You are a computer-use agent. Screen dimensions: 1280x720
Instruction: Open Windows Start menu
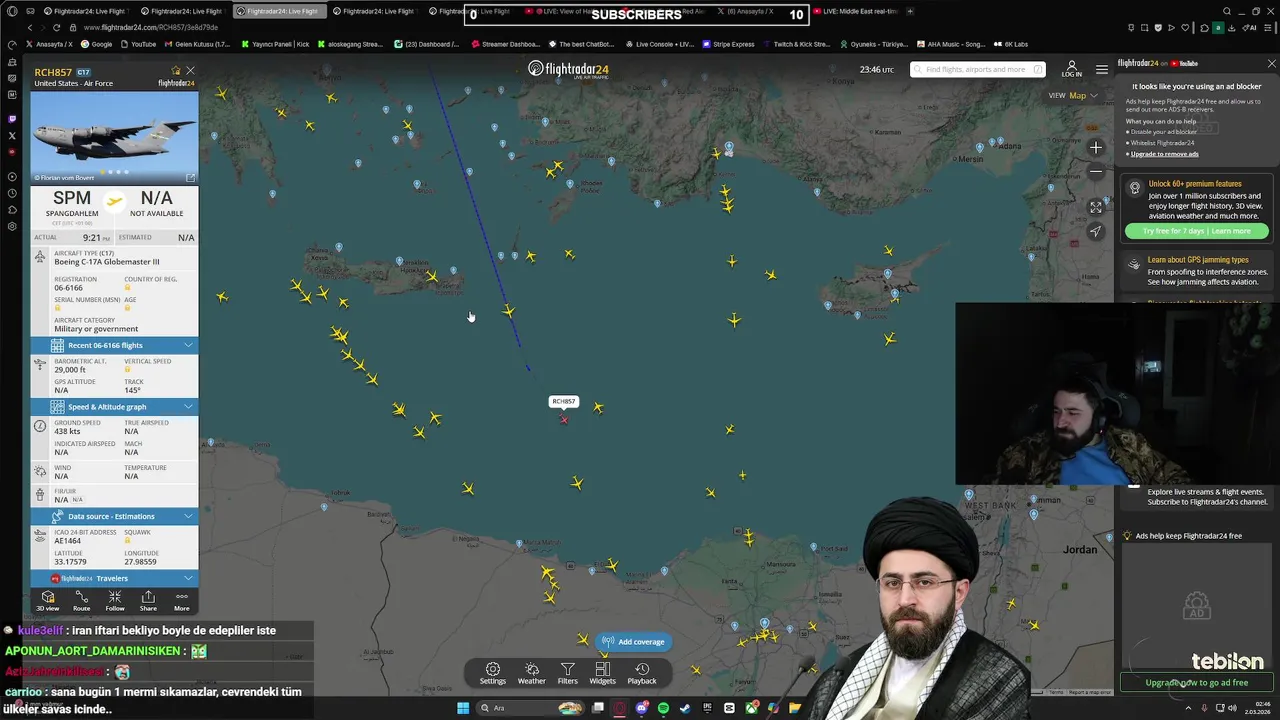click(x=463, y=708)
